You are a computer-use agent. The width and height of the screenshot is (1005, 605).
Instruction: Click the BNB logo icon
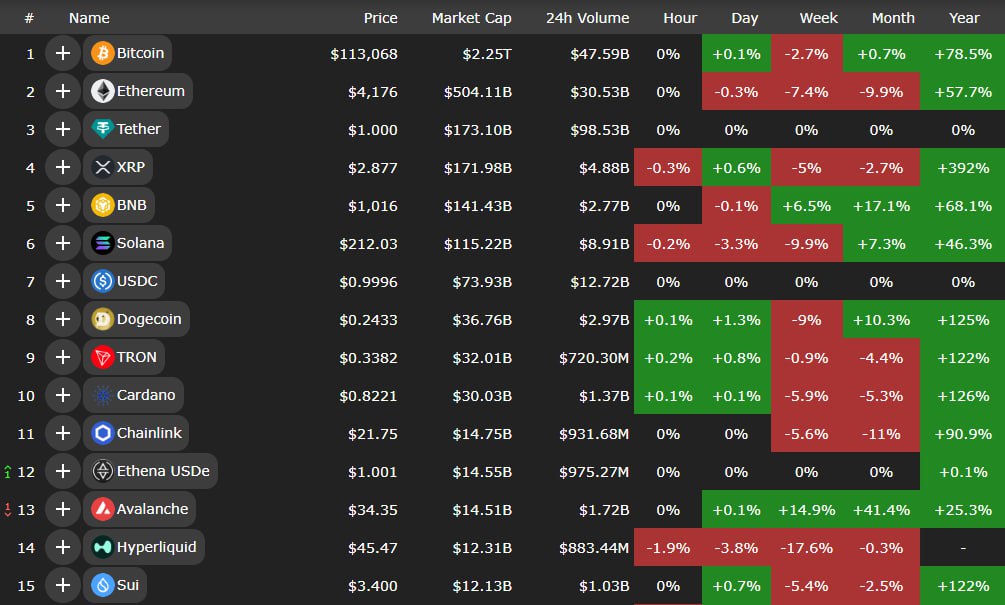pos(102,205)
